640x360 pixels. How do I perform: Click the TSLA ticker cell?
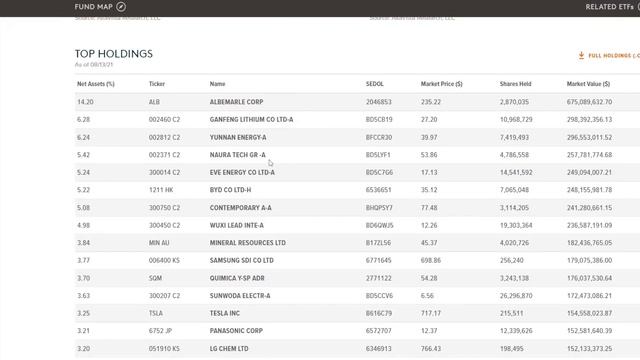pyautogui.click(x=156, y=313)
